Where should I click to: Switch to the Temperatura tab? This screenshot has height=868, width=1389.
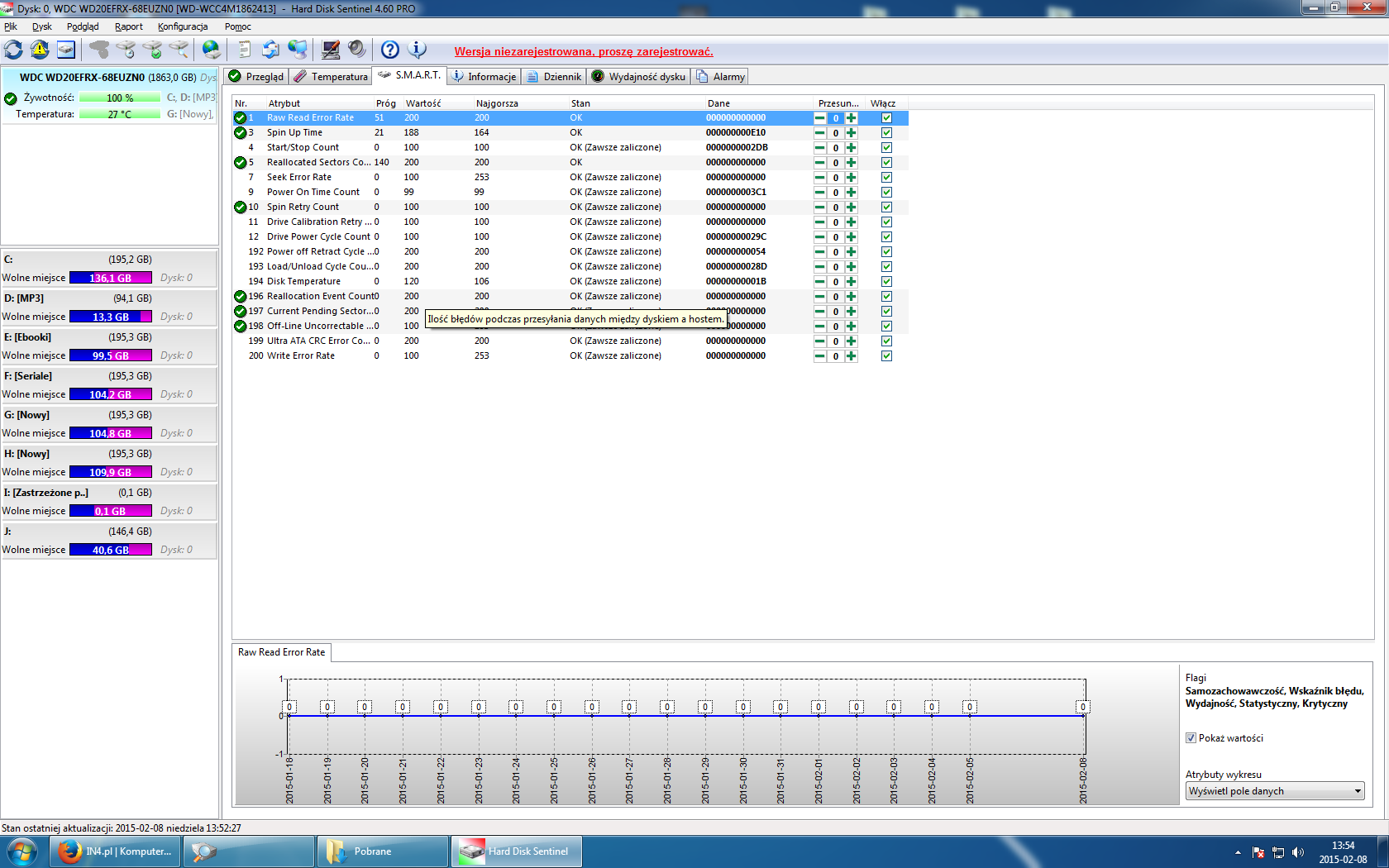pyautogui.click(x=331, y=77)
